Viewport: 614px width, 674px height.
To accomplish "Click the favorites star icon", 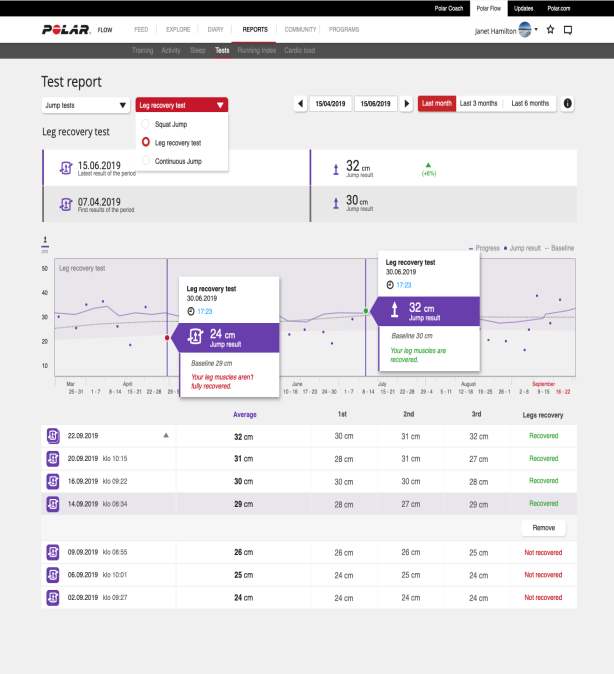I will tap(550, 30).
